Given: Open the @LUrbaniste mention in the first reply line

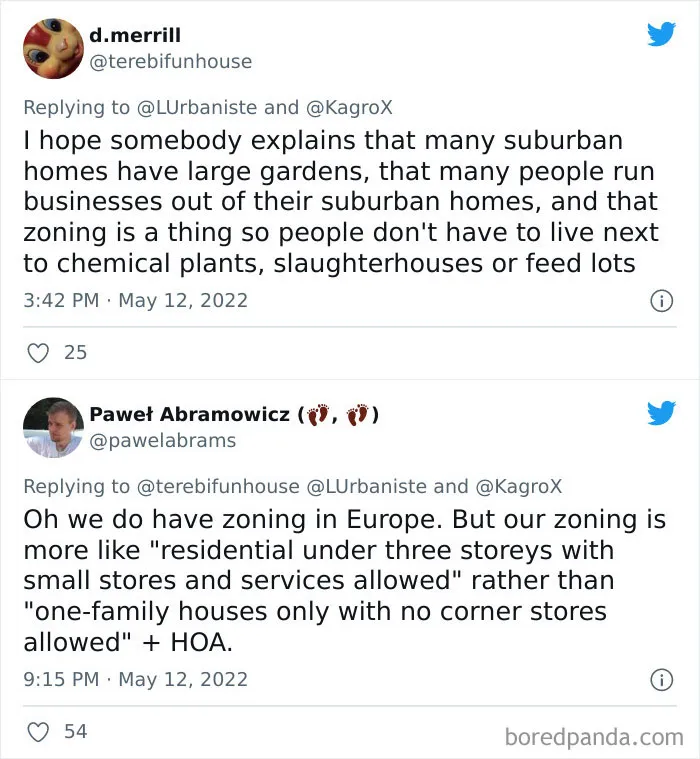Looking at the screenshot, I should [197, 107].
